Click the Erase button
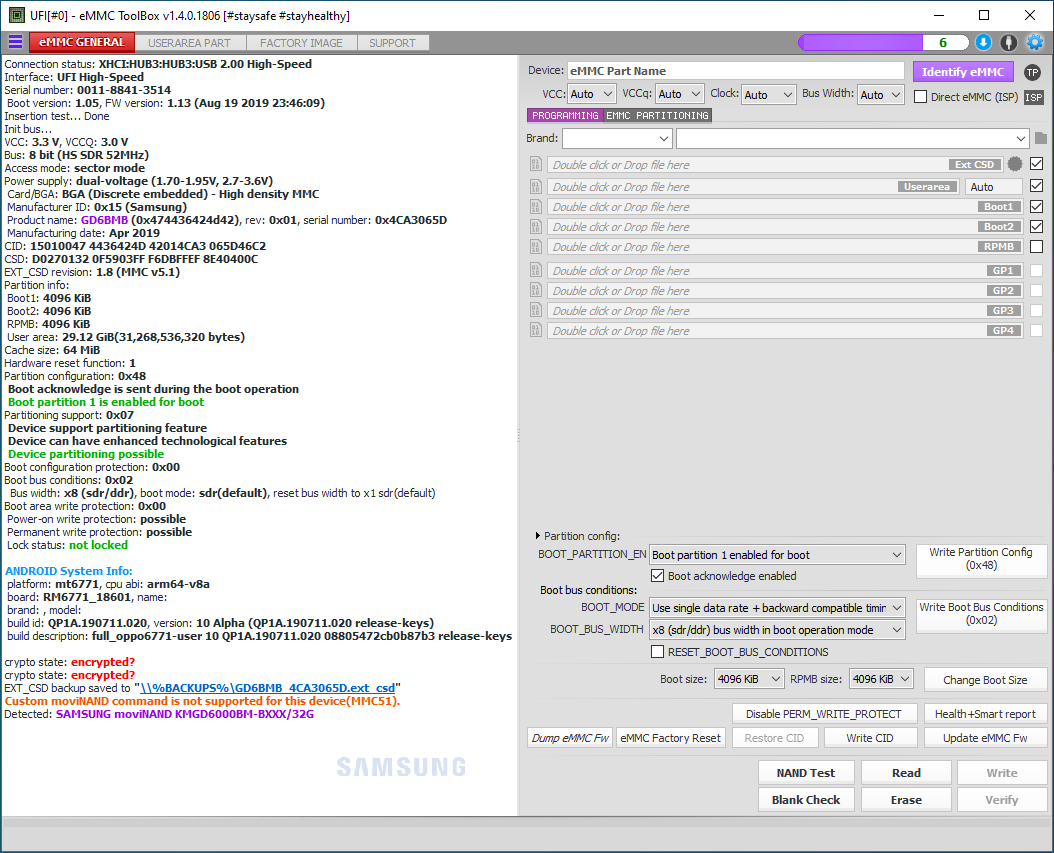 click(906, 800)
